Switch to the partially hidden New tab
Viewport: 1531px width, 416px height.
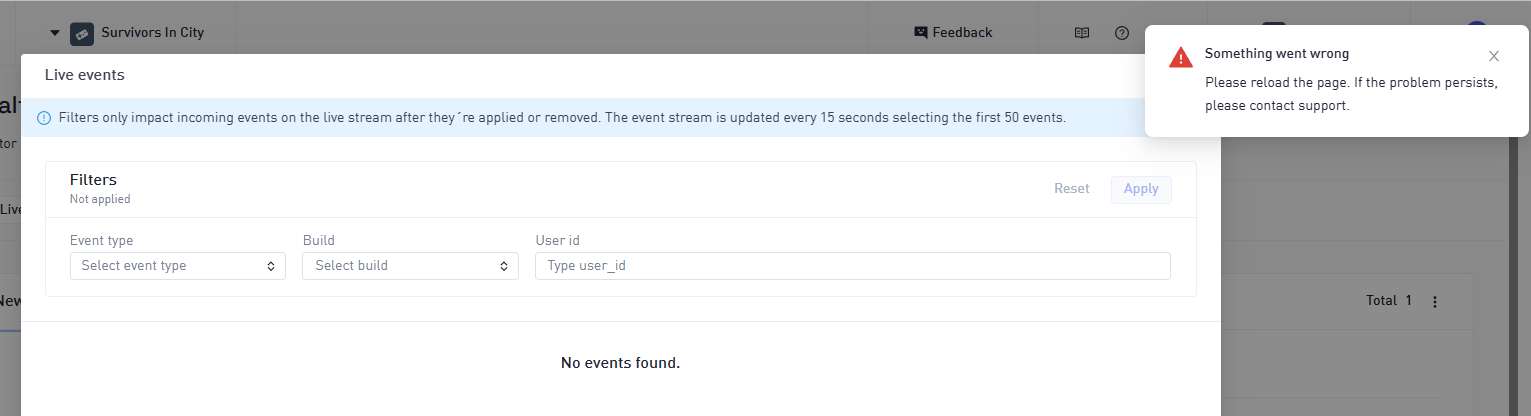pos(10,301)
